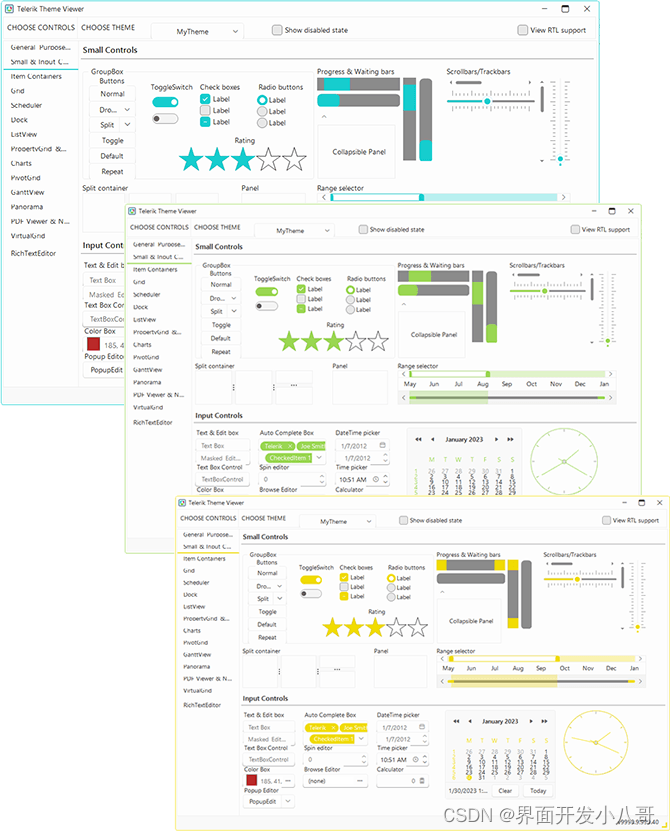670x835 pixels.
Task: Click the Today button in yellow window
Action: pyautogui.click(x=538, y=791)
